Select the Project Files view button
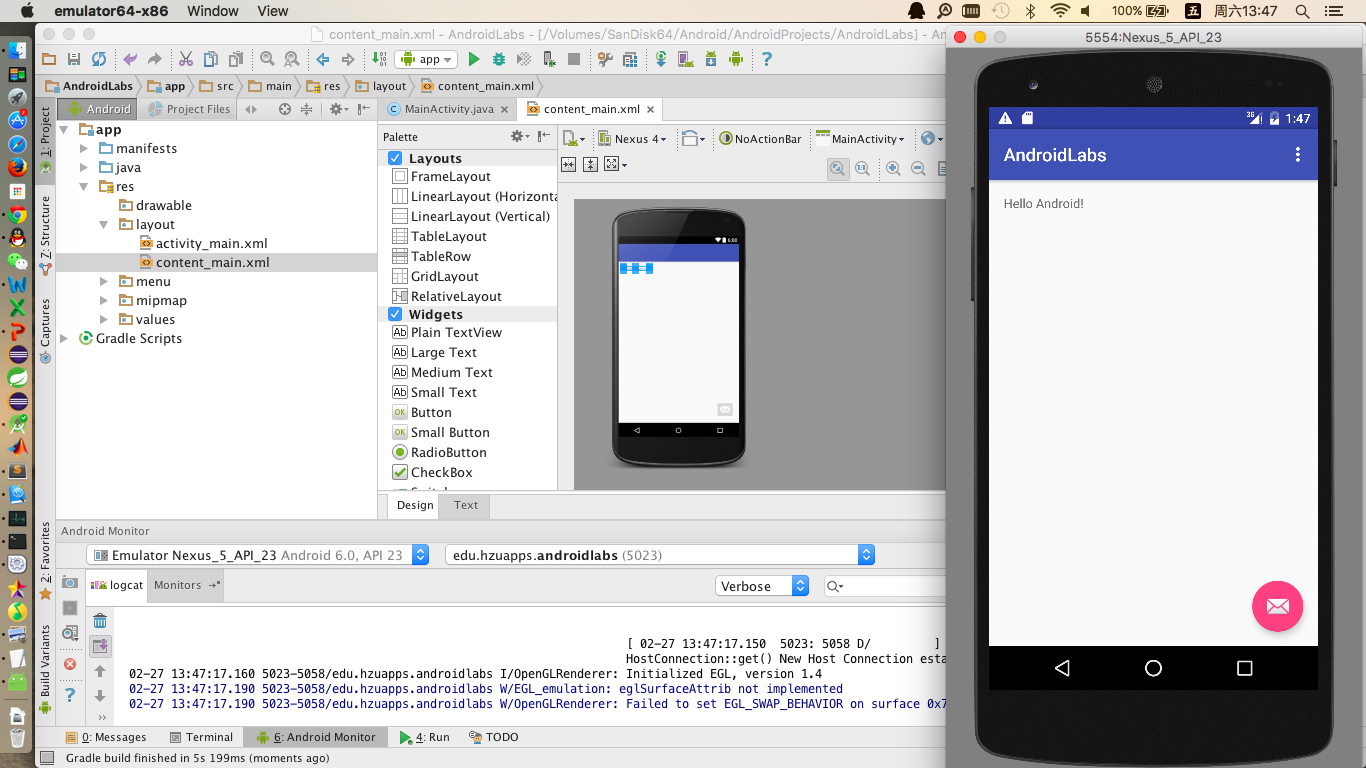1366x768 pixels. pos(190,109)
